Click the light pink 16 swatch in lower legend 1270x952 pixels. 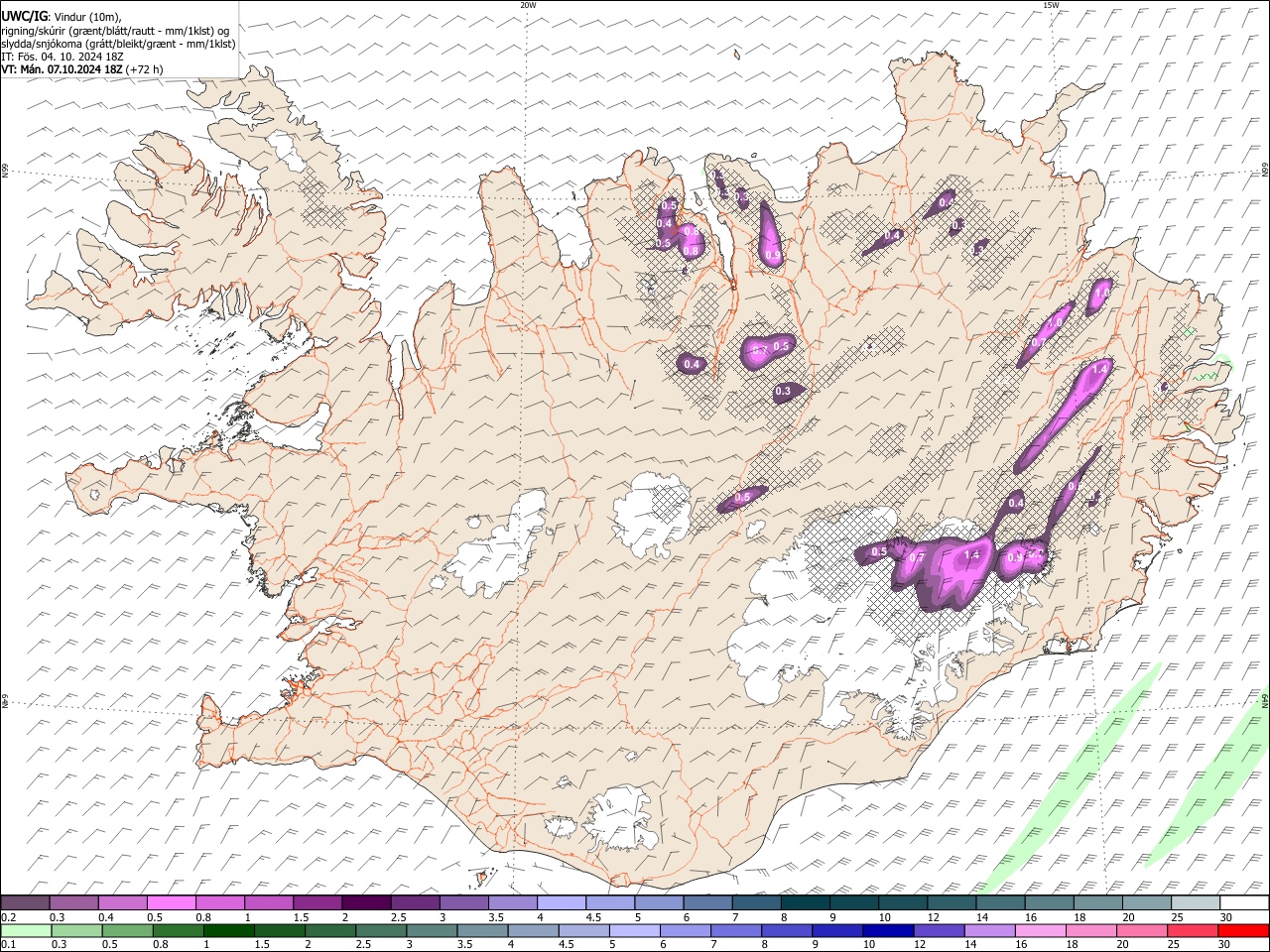click(x=1040, y=930)
